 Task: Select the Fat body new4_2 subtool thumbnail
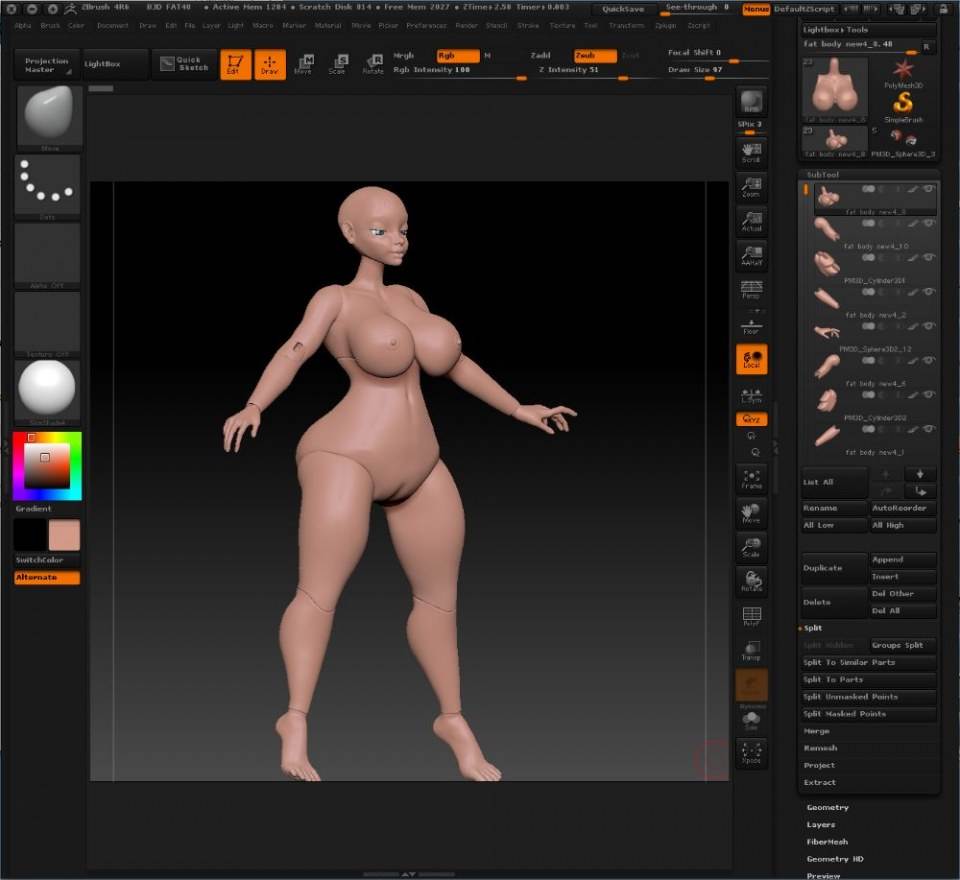point(827,299)
